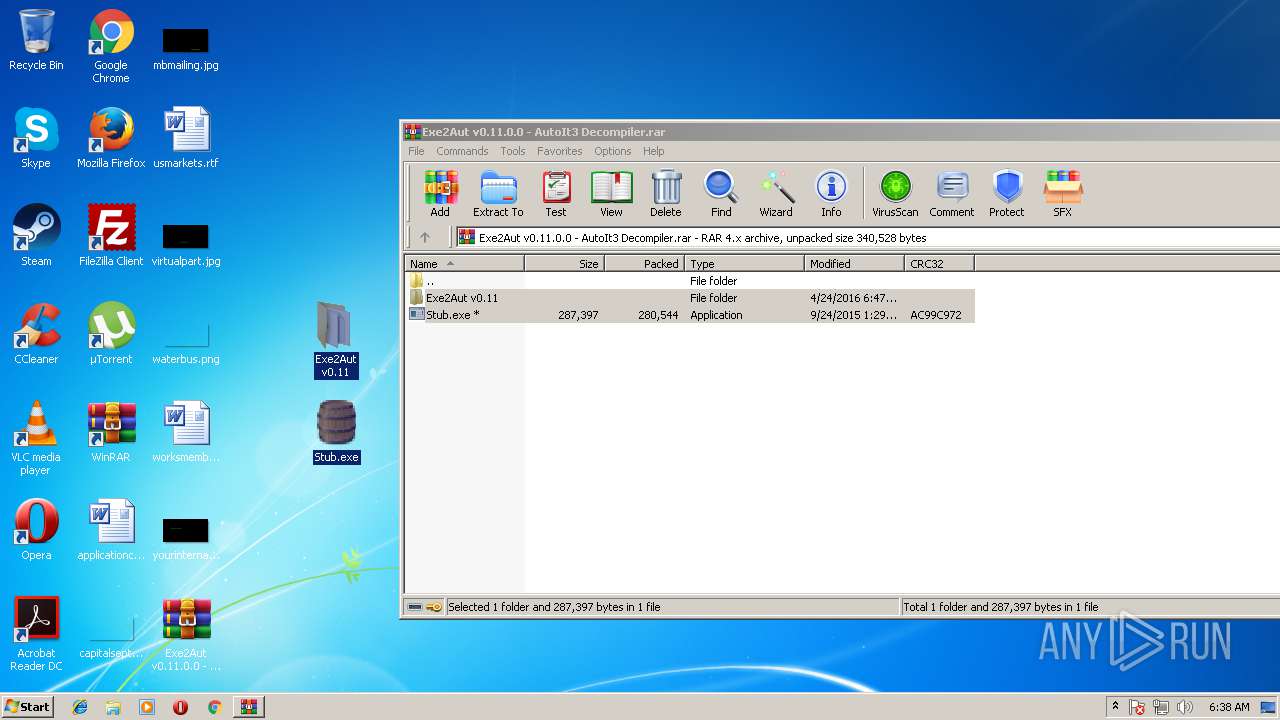Select the Recycle Bin desktop icon

[36, 41]
